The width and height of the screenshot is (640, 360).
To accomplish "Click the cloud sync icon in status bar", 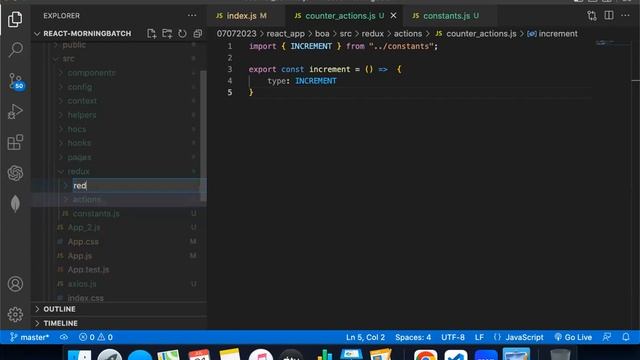I will 64,337.
